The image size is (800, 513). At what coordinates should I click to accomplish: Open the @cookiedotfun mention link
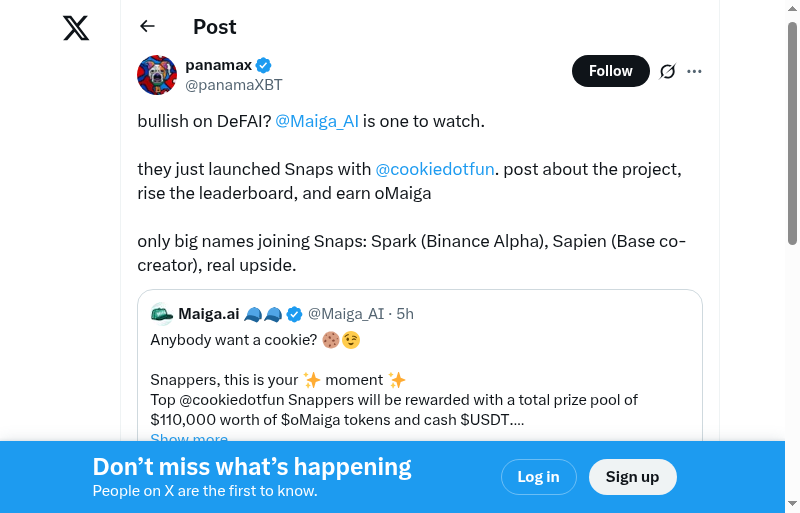tap(434, 169)
